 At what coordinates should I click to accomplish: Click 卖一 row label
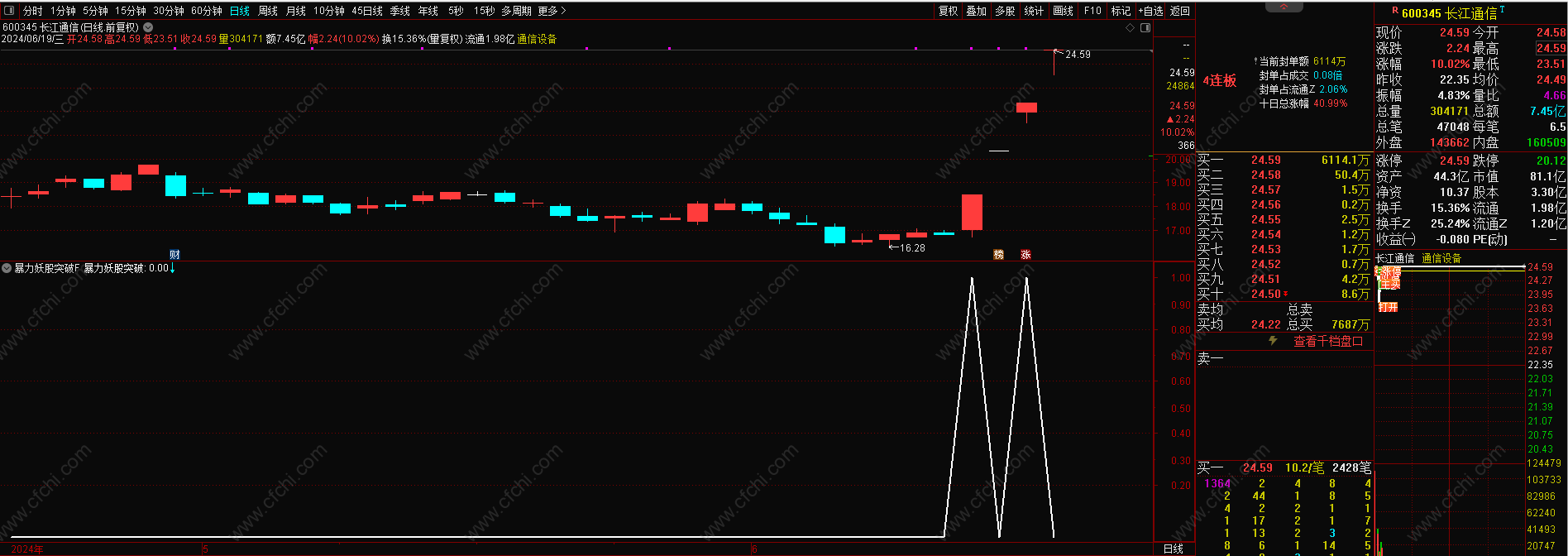pos(1210,358)
